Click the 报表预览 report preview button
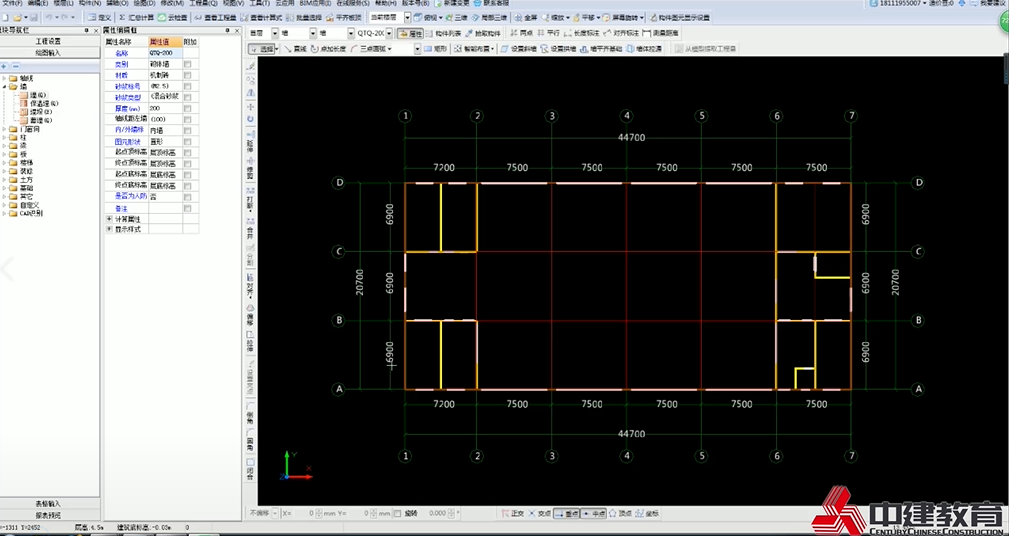Screen dimensions: 1009x536 pos(48,515)
